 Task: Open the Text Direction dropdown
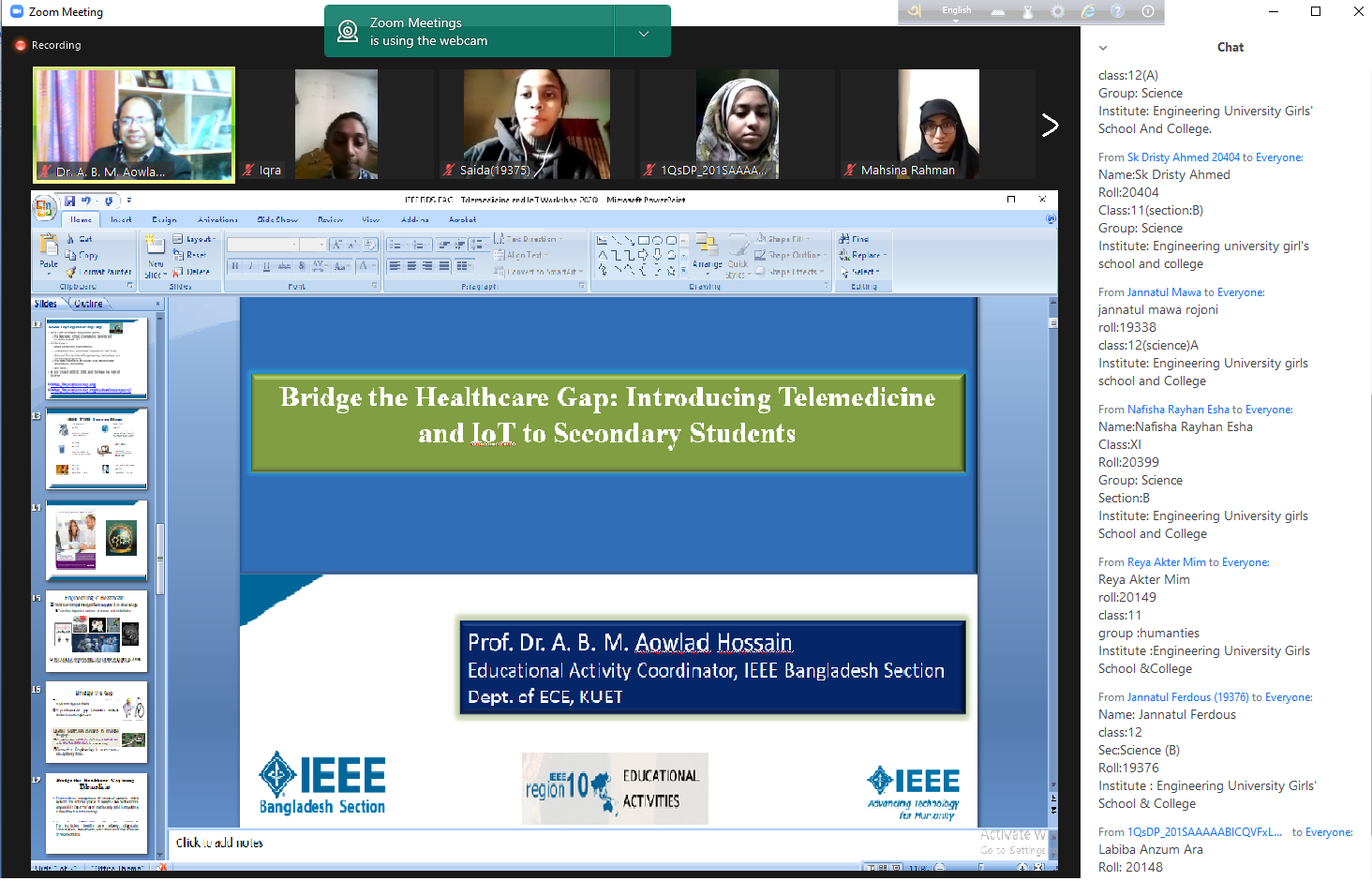(x=529, y=239)
